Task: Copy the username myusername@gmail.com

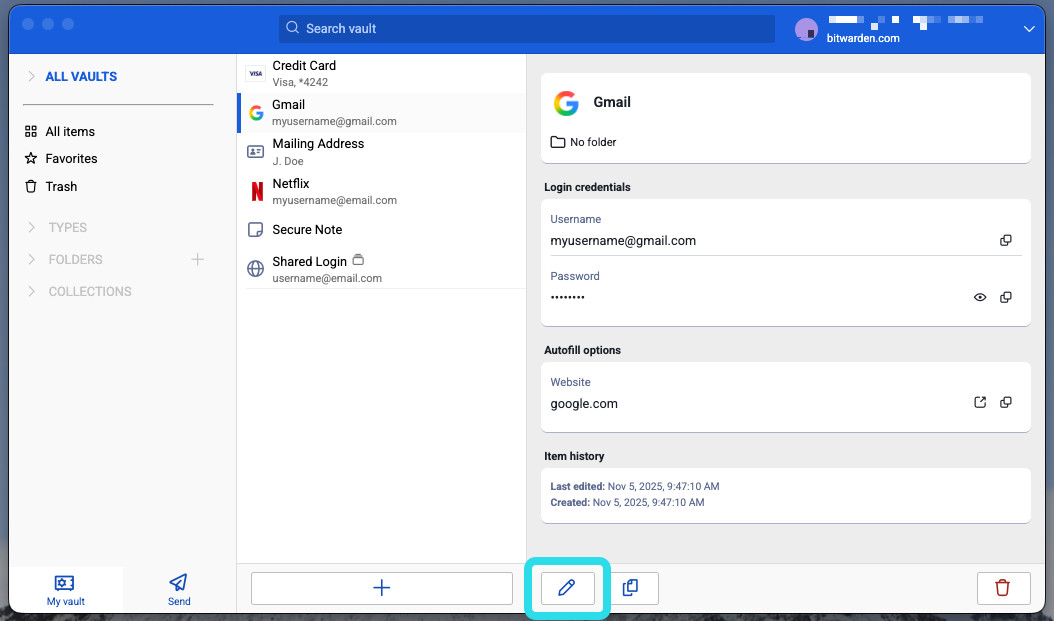Action: [x=1006, y=241]
